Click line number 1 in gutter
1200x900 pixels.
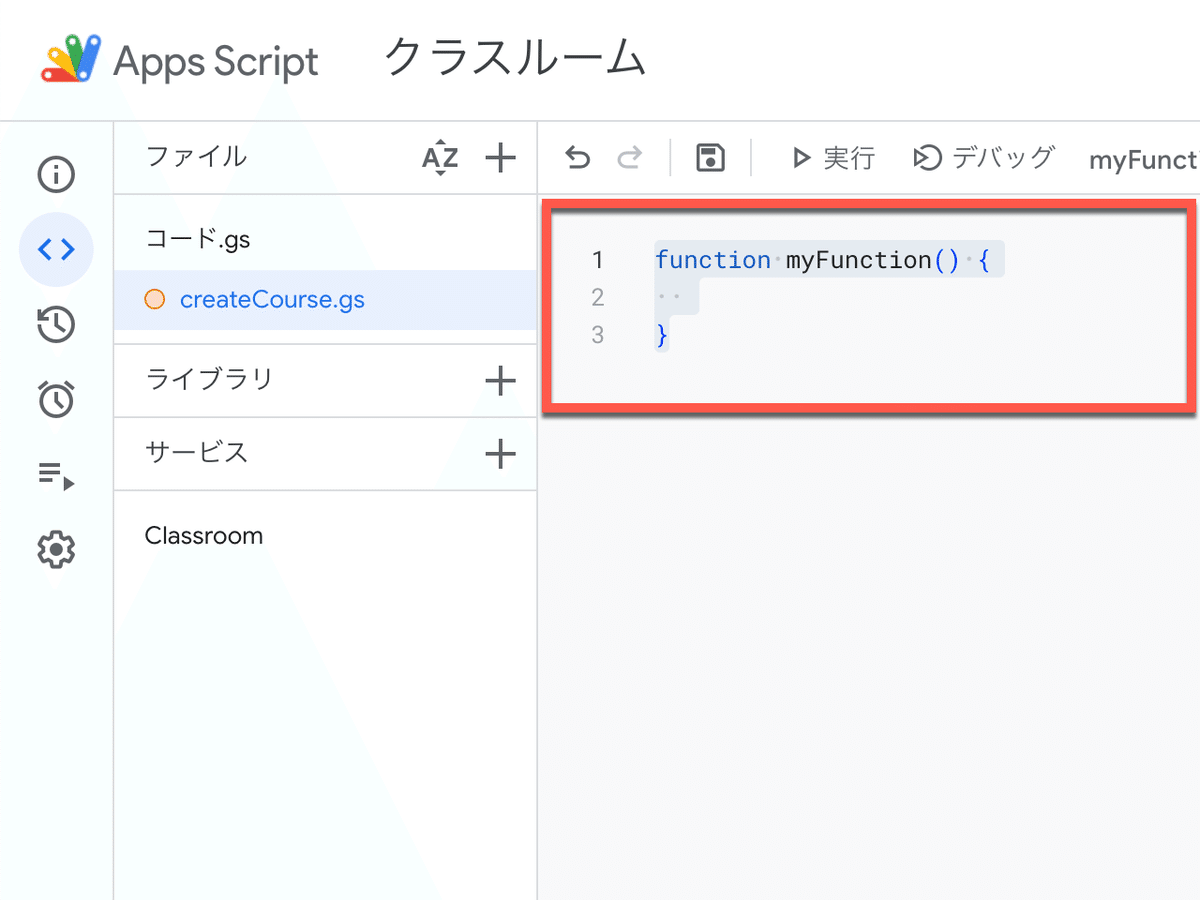tap(598, 260)
